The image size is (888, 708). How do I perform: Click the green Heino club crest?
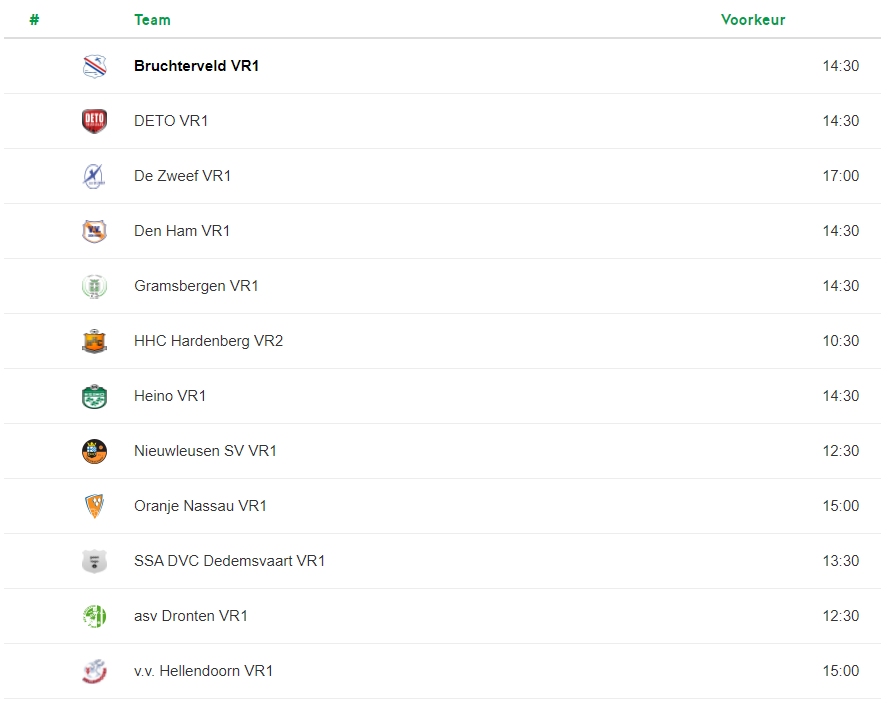click(x=94, y=396)
